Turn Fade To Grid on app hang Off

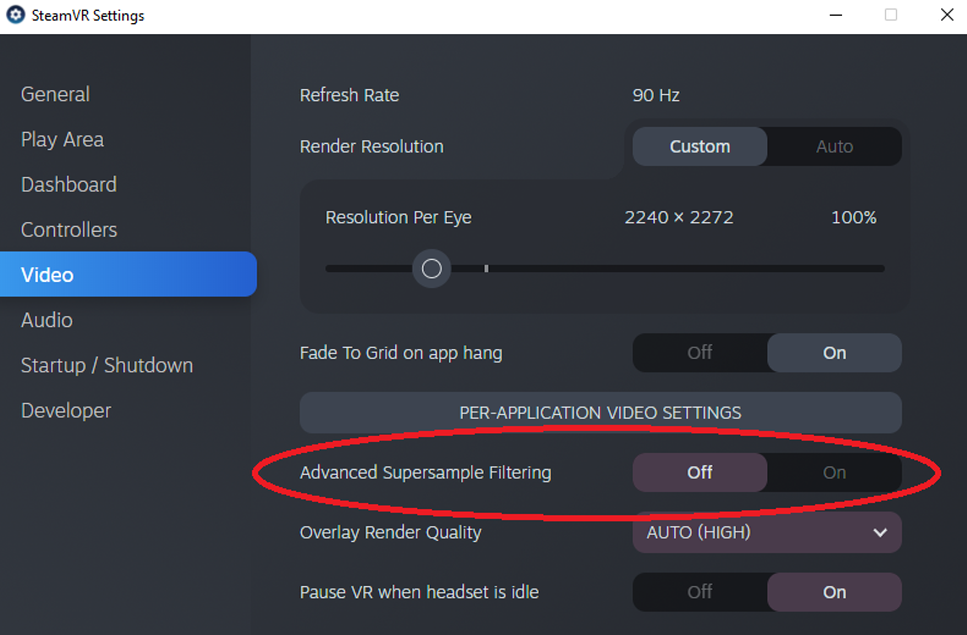(x=700, y=353)
